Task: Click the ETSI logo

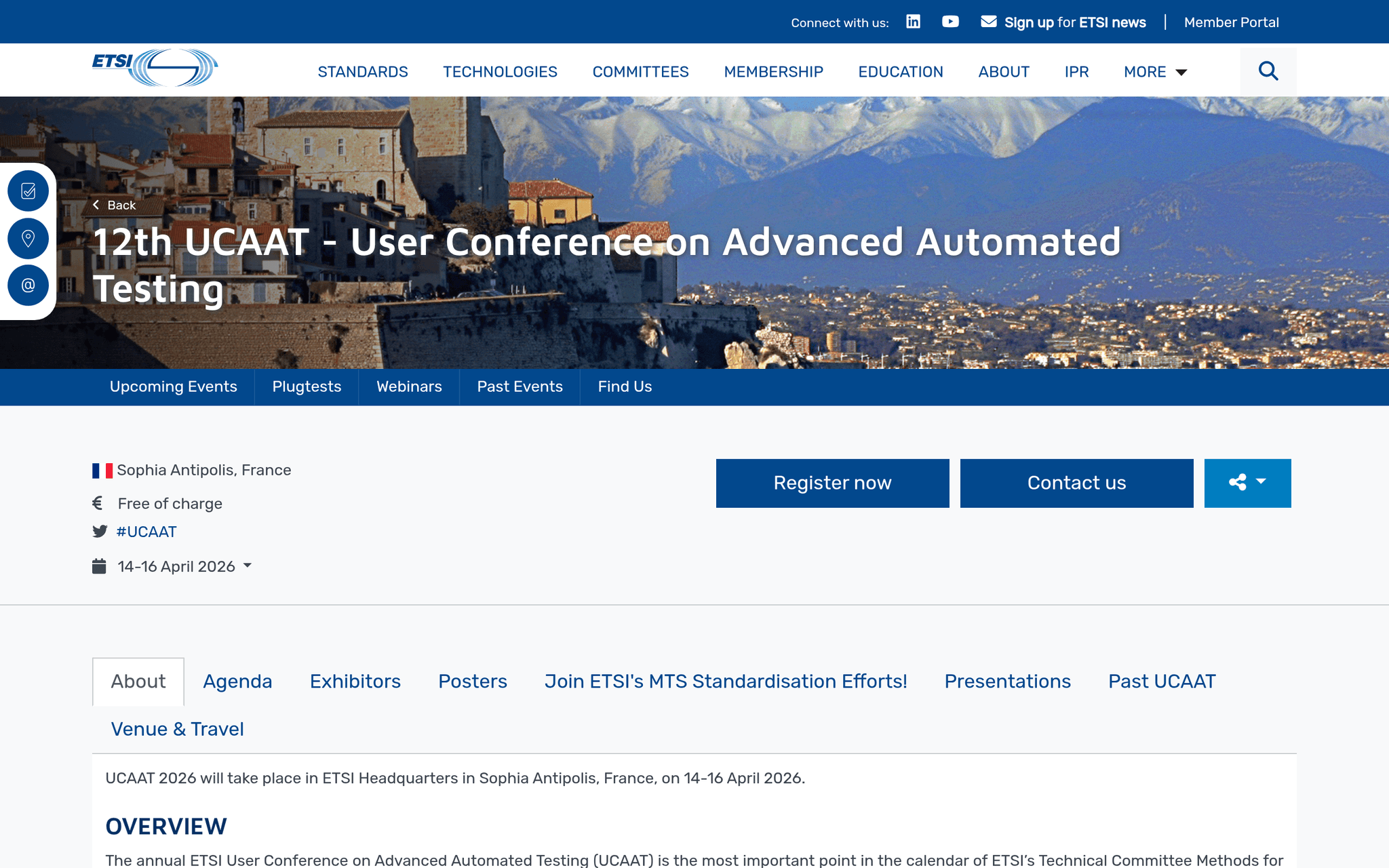Action: pyautogui.click(x=155, y=67)
